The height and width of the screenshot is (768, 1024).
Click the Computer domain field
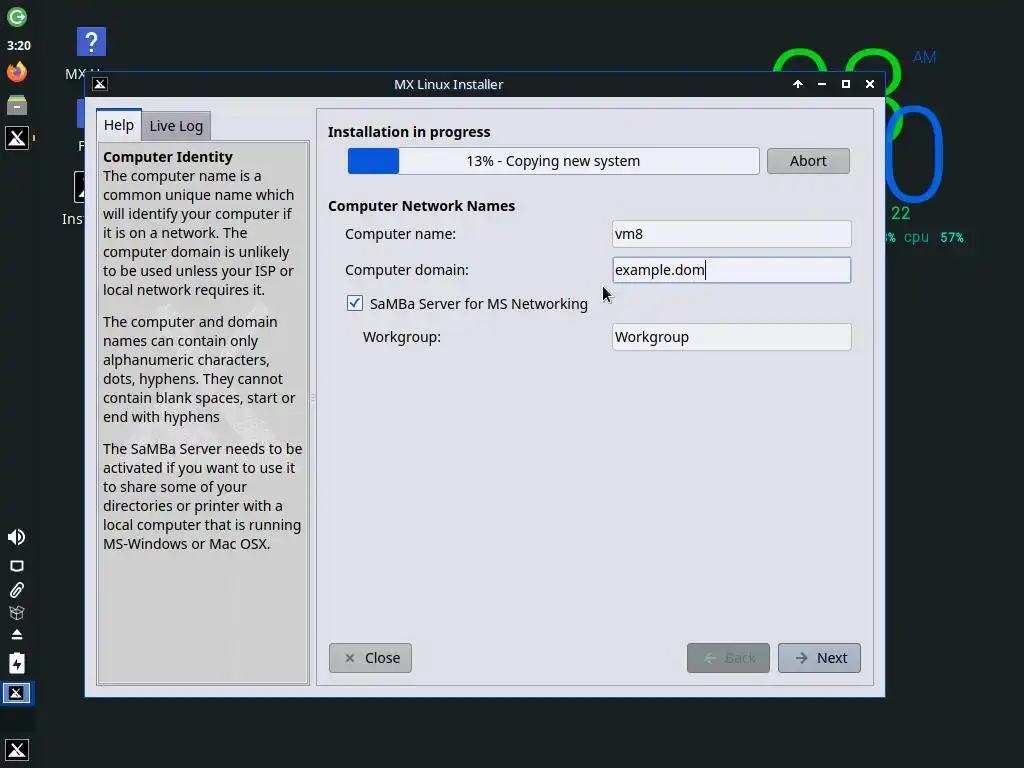coord(731,270)
